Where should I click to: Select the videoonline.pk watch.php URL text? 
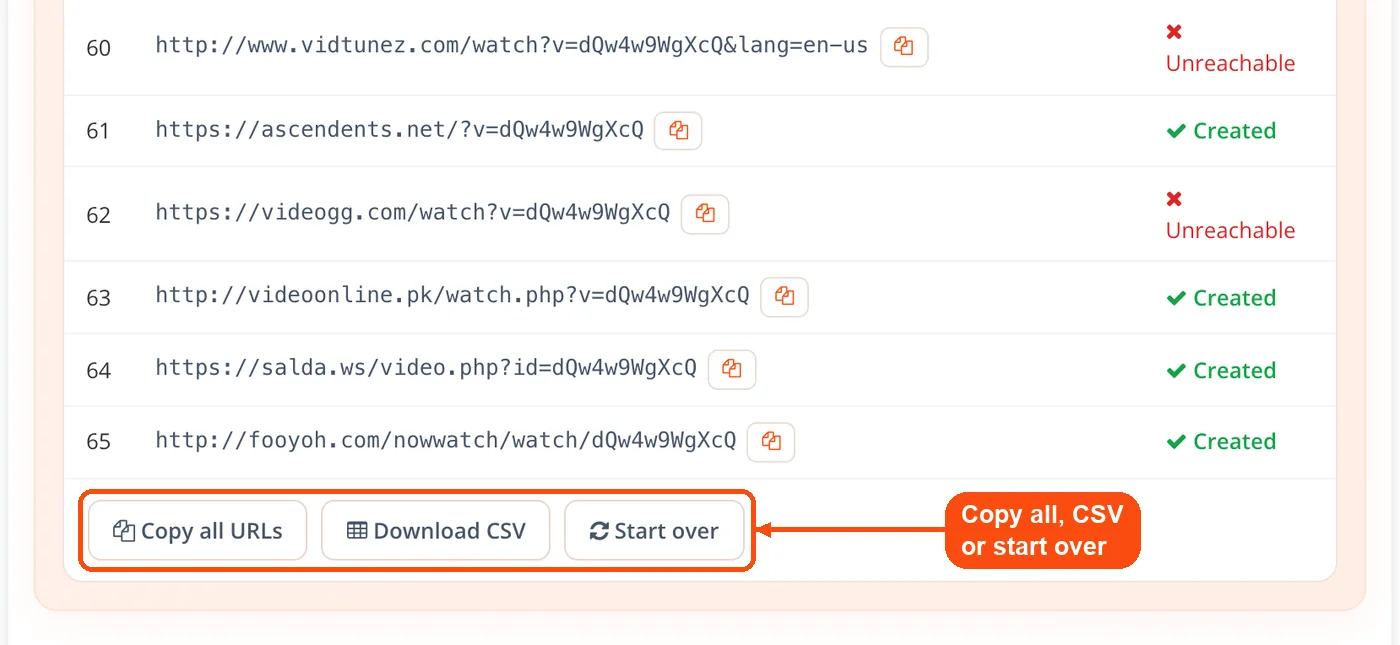pyautogui.click(x=452, y=296)
